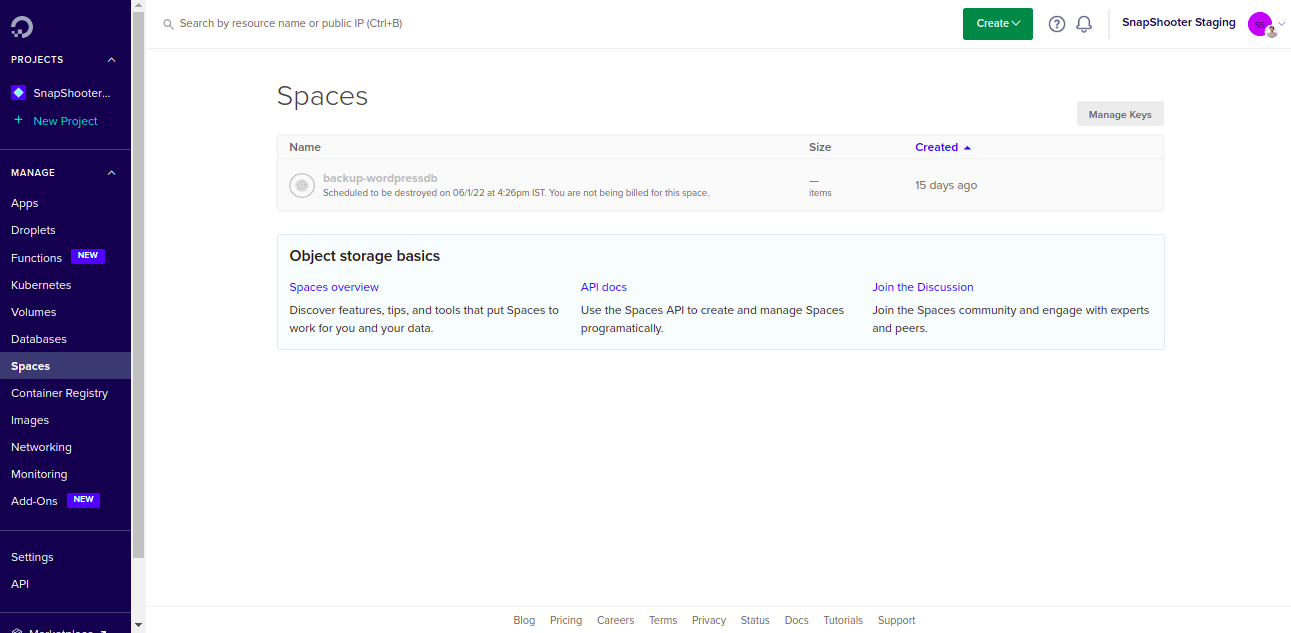1291x633 pixels.
Task: Open Kubernetes in the sidebar
Action: click(41, 285)
